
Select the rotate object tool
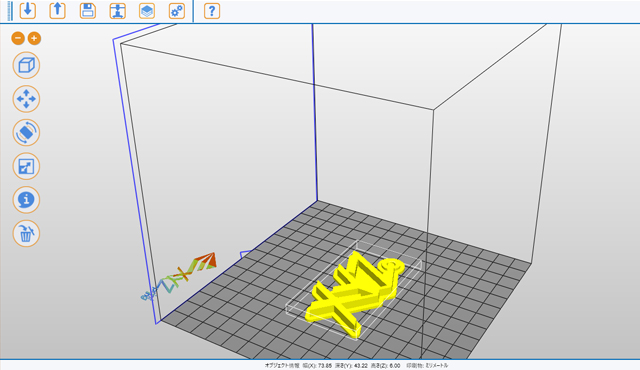(x=26, y=133)
